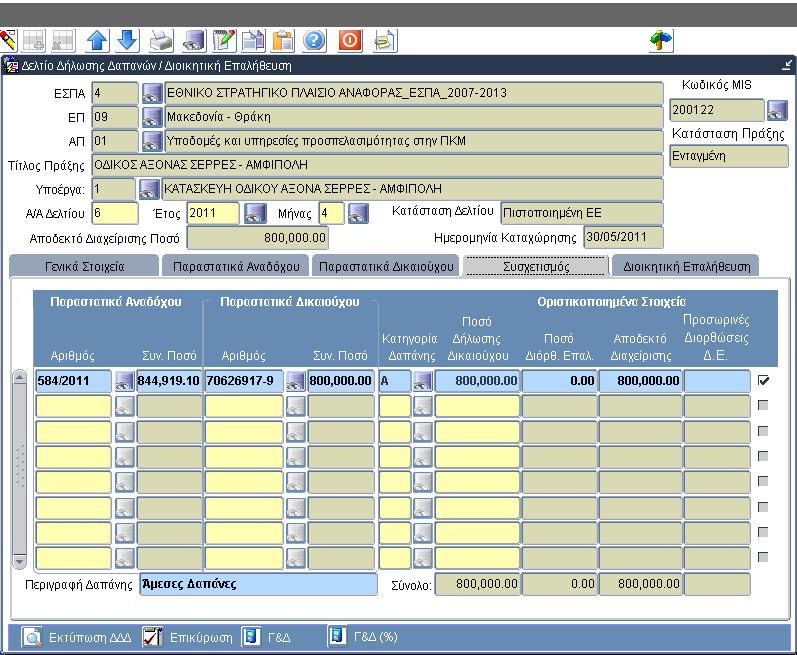This screenshot has width=797, height=655.
Task: Open lookup list next to ΑΠ field
Action: 152,141
